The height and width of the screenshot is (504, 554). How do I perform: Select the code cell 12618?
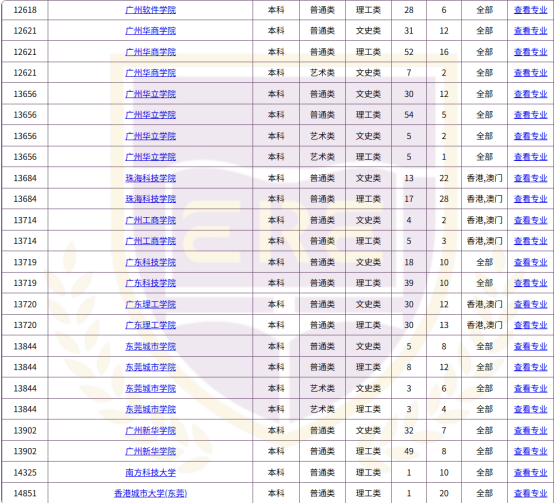point(25,10)
